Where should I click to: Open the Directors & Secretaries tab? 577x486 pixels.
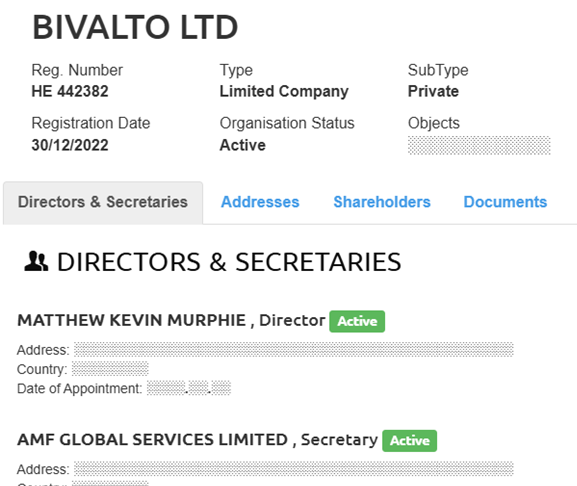coord(103,202)
